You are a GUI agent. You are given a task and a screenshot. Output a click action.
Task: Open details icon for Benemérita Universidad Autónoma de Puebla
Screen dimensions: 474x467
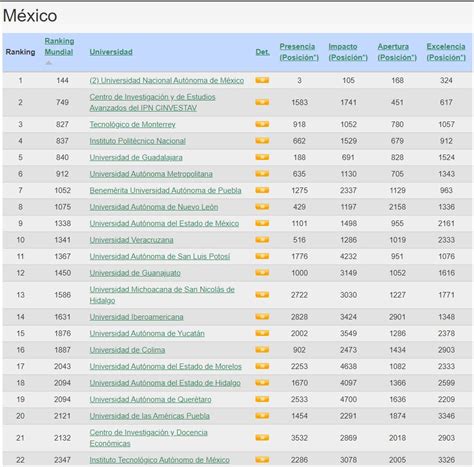(262, 190)
